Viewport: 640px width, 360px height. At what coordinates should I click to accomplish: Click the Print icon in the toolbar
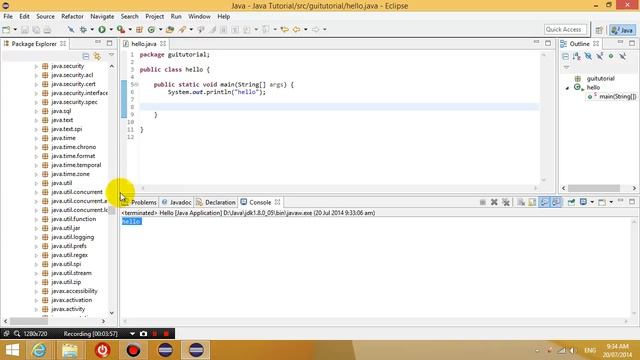pyautogui.click(x=47, y=29)
